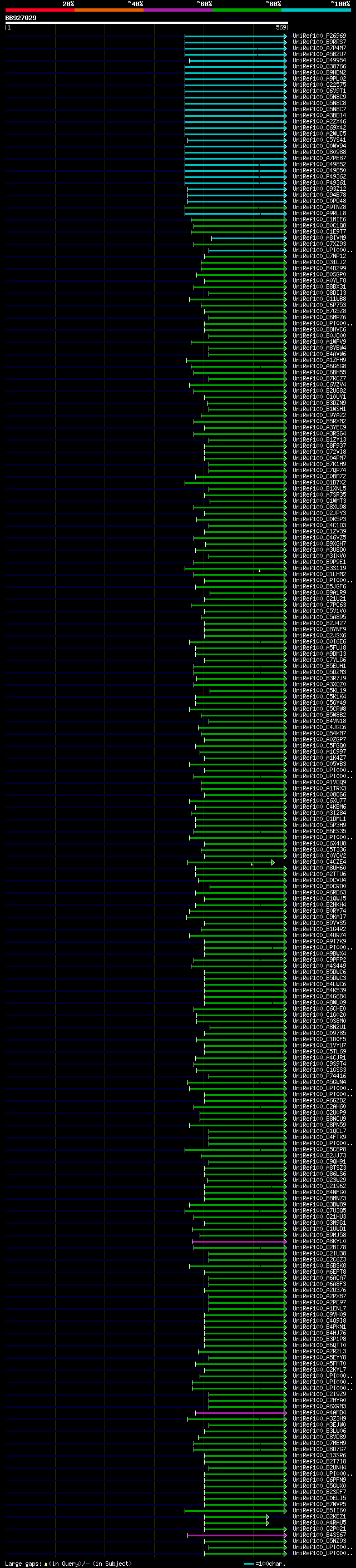Open hit UniRef100_B4SS67

click(x=319, y=1535)
